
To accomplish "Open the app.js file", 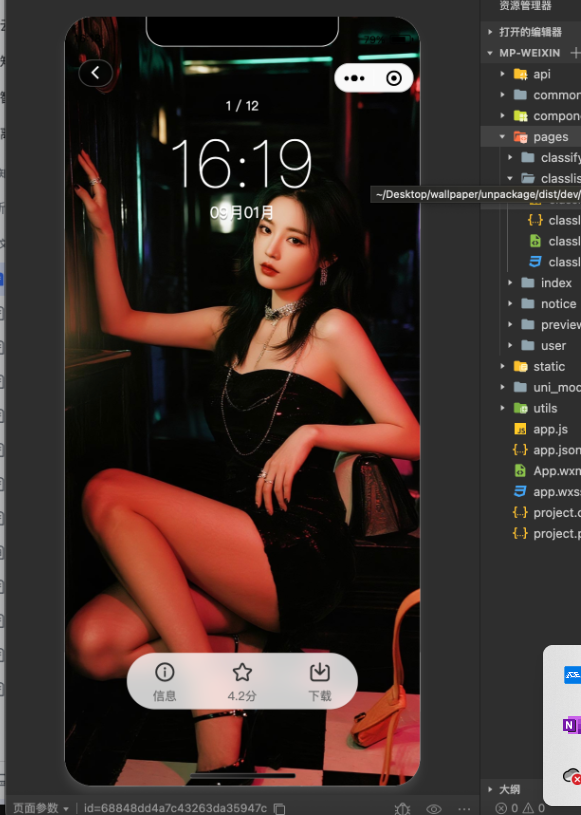I will [x=531, y=429].
